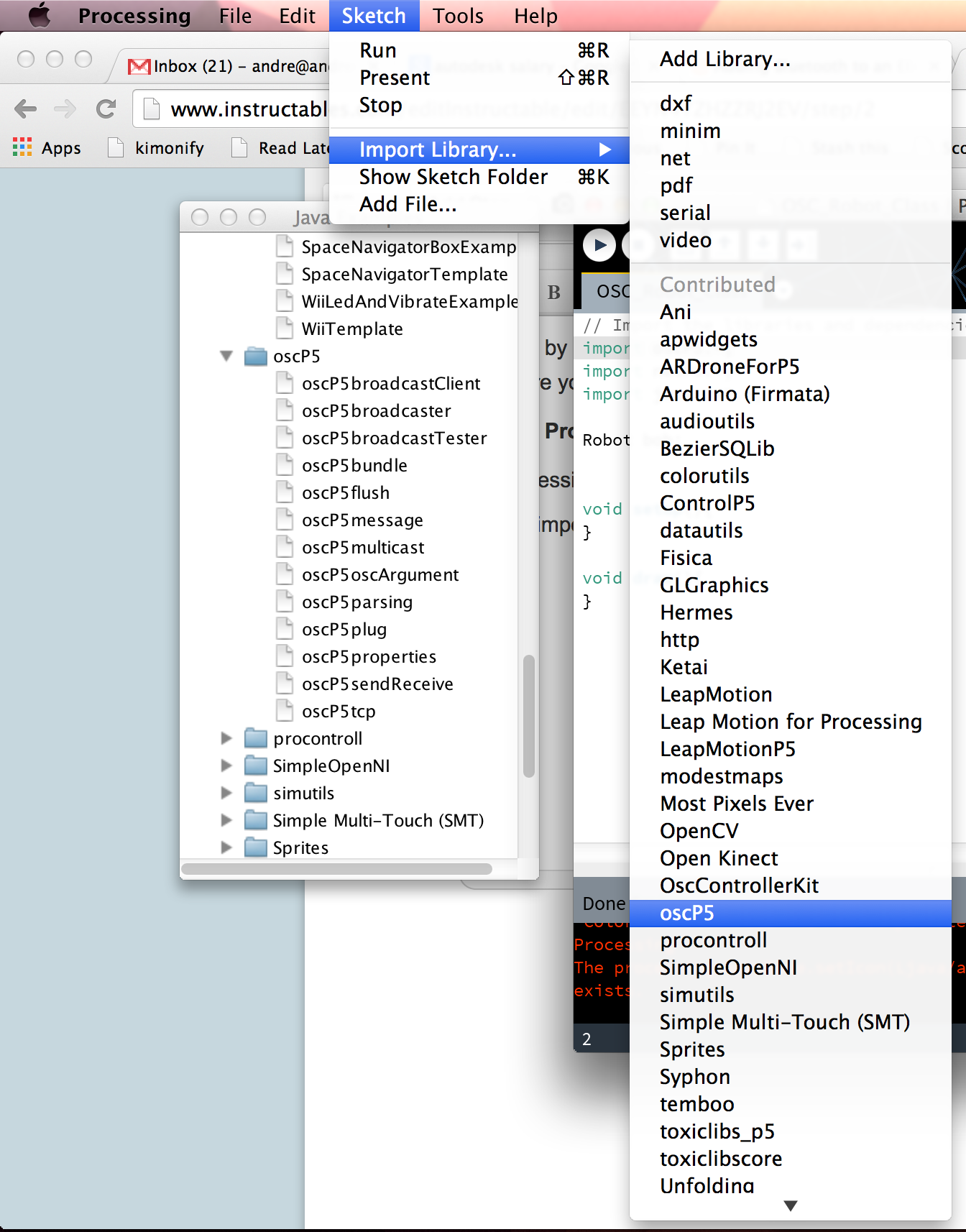Import the toxiclibs_p5 library
This screenshot has width=966, height=1232.
791,1131
